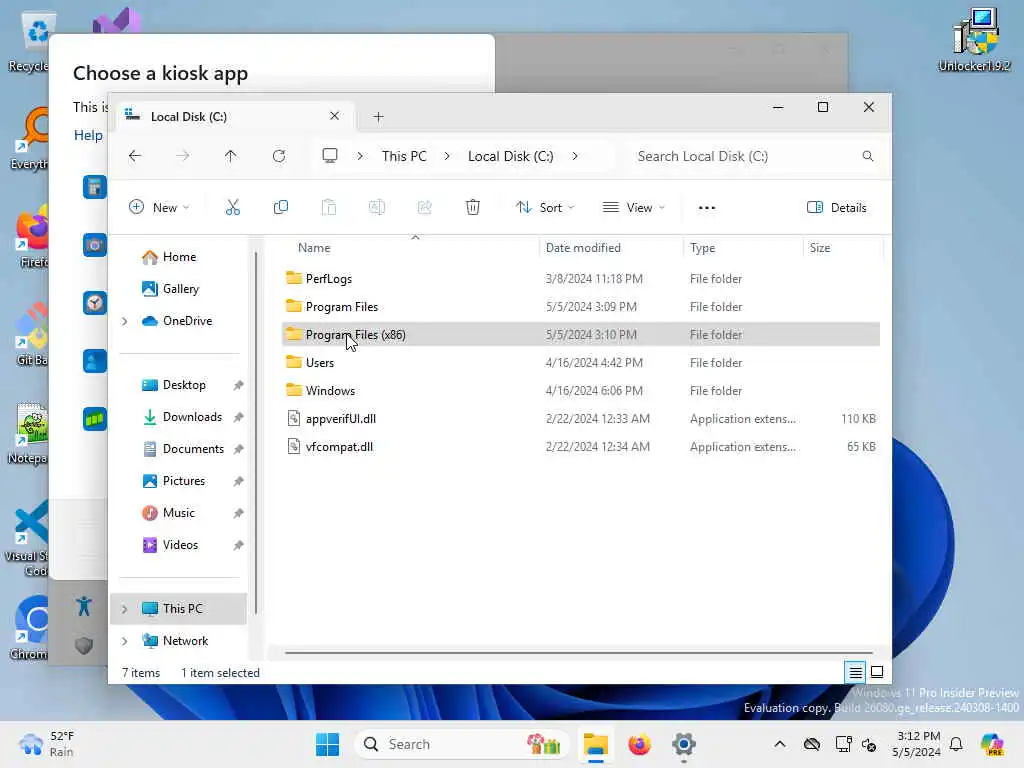Open Music in the sidebar

click(x=178, y=513)
